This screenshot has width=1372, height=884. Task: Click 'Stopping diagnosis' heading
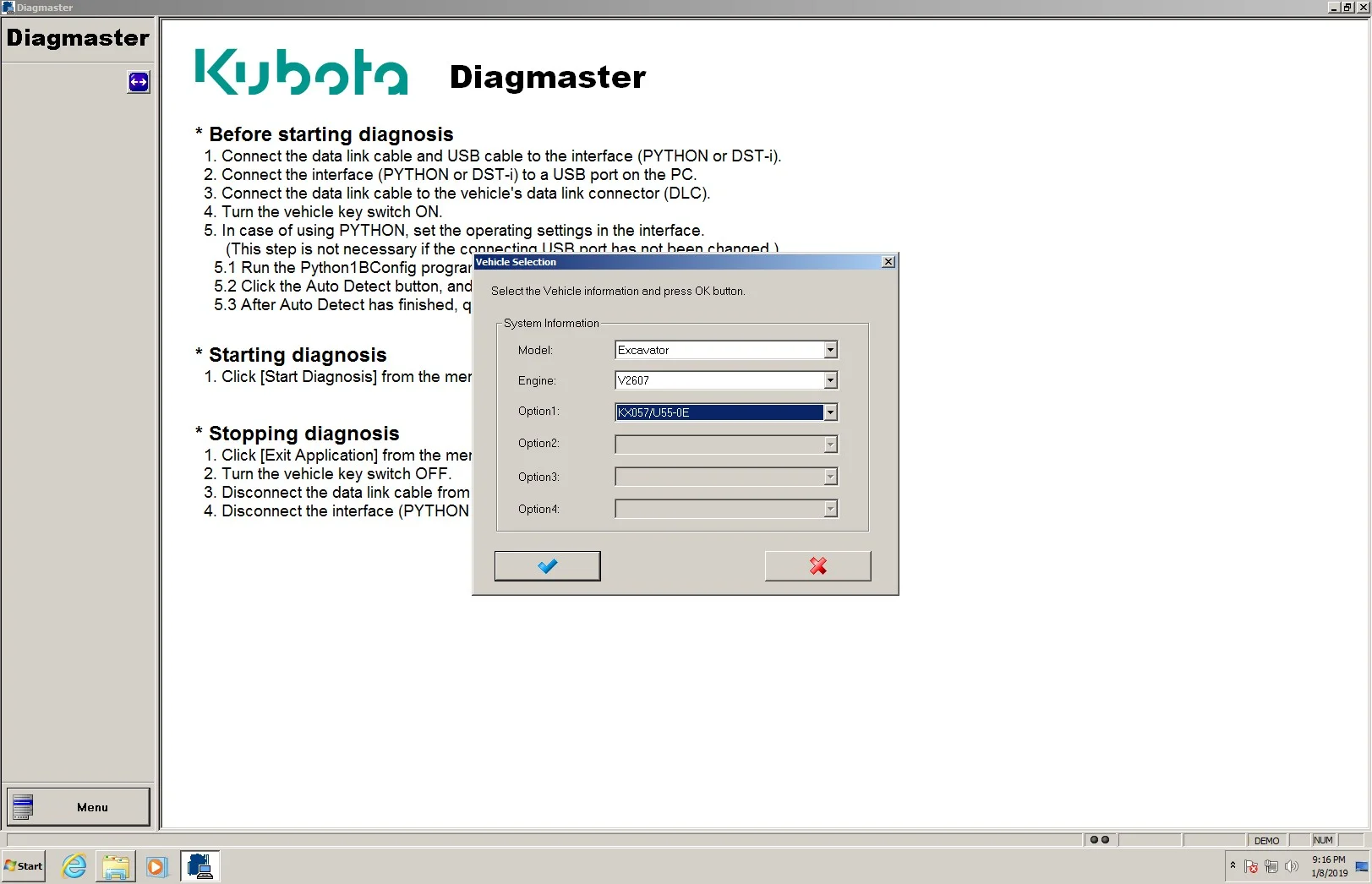click(x=304, y=434)
